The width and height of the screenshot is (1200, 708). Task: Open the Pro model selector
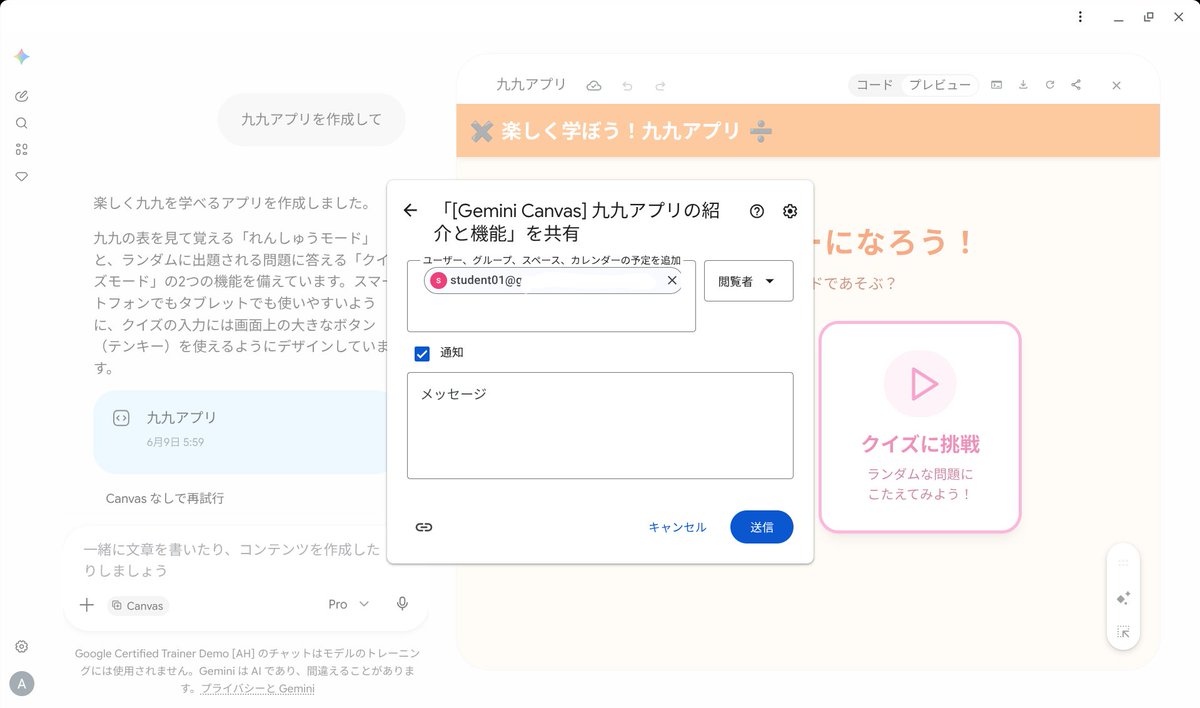point(349,605)
